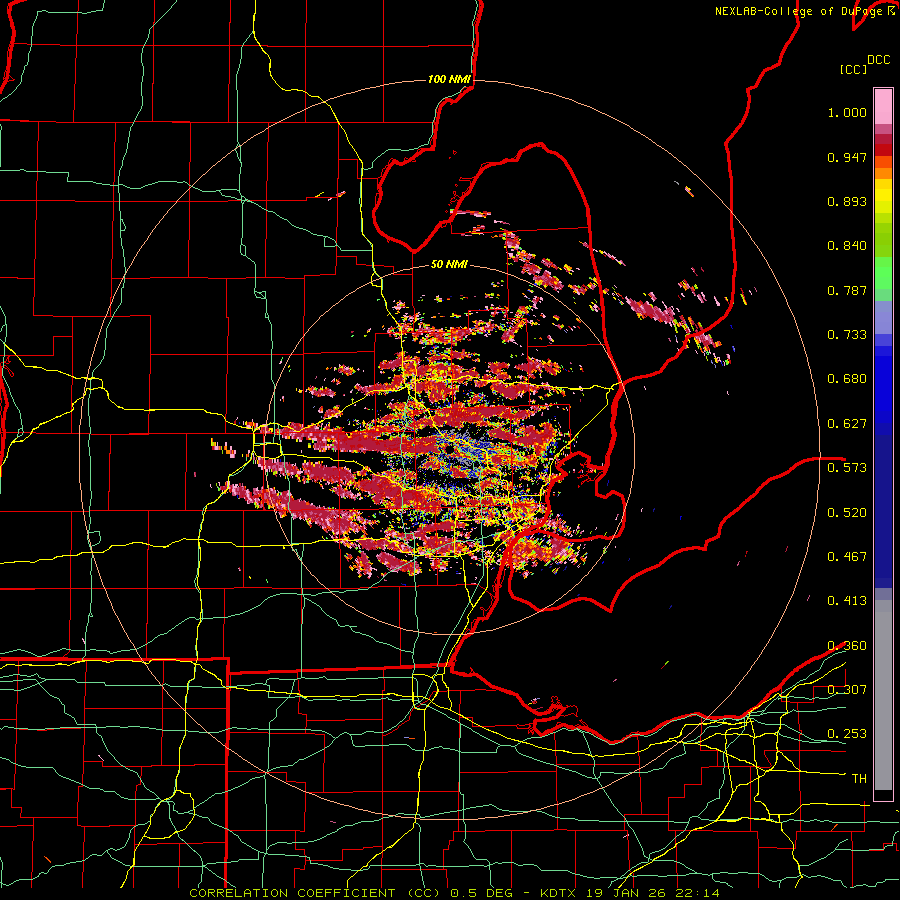
Task: Select the 0.573 scale value
Action: (847, 468)
